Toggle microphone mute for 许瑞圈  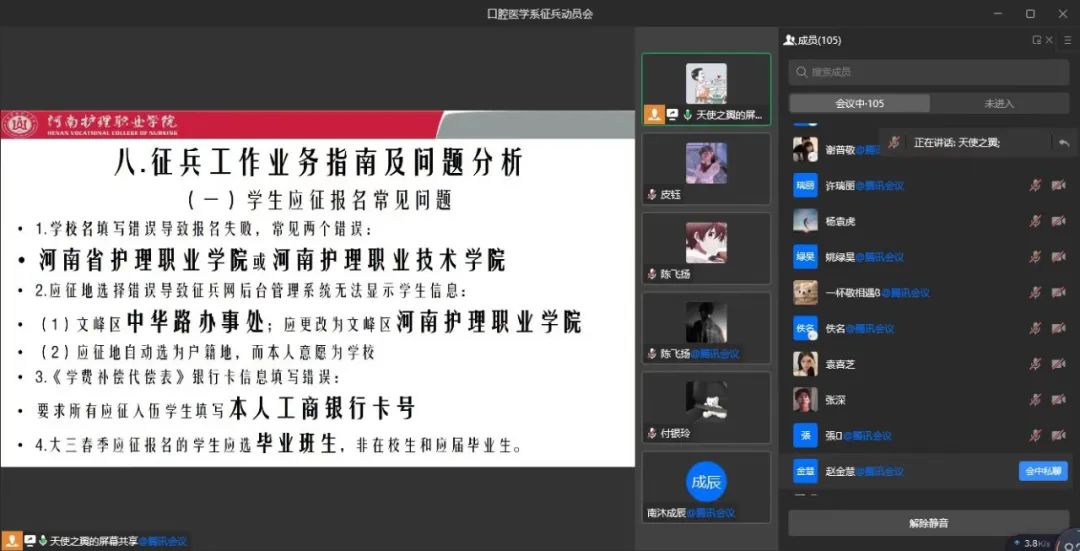[1036, 186]
